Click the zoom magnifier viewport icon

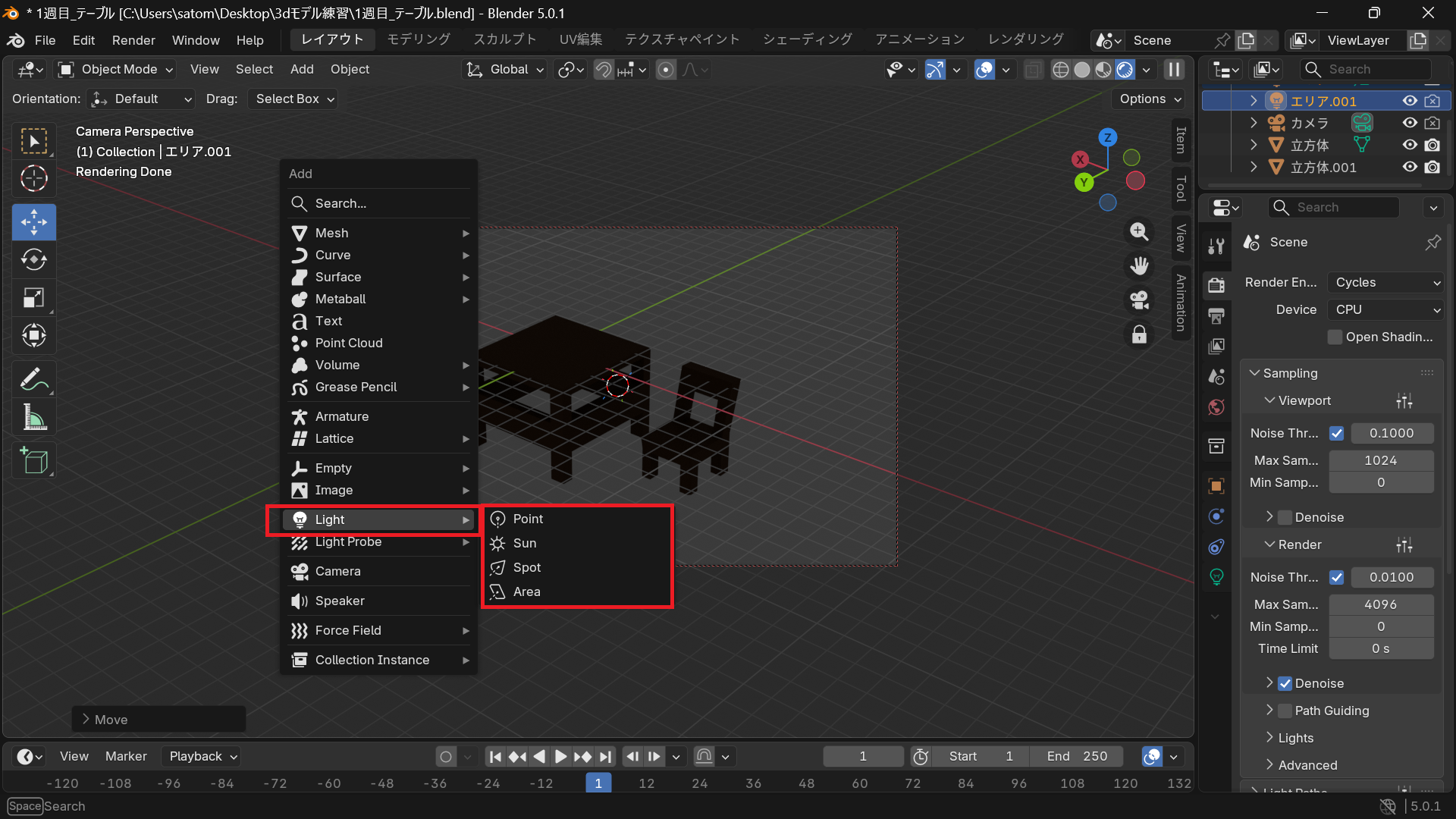tap(1139, 231)
